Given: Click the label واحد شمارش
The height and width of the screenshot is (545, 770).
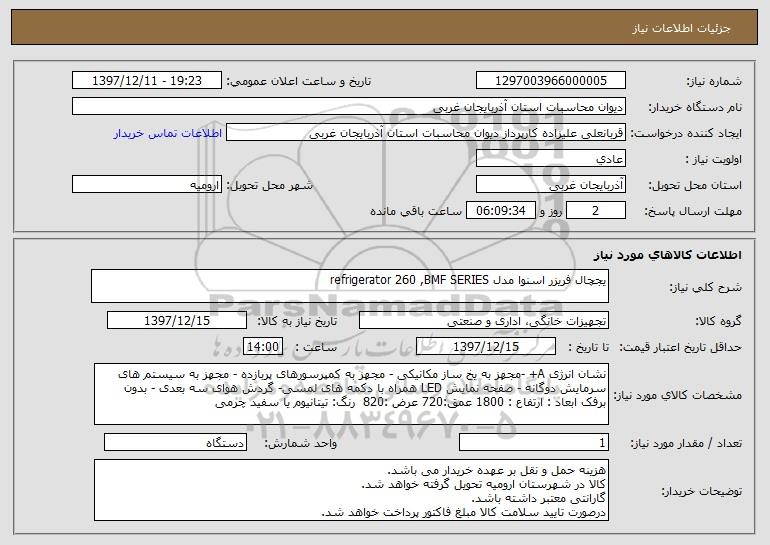Looking at the screenshot, I should point(301,443).
